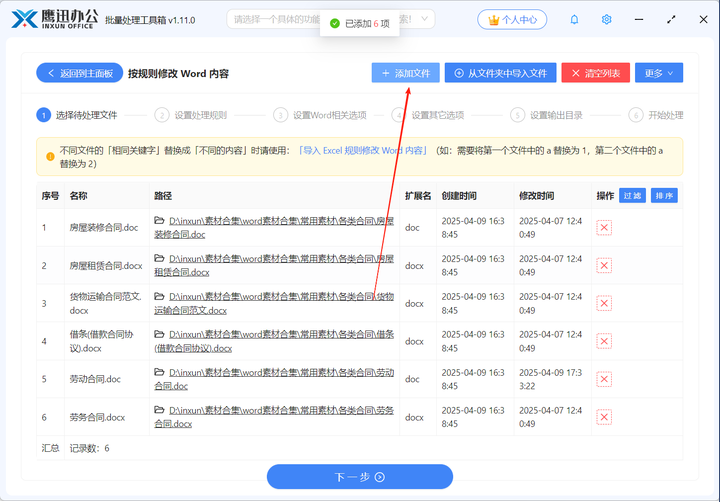Image resolution: width=720 pixels, height=504 pixels.
Task: Restore window size with diagonal arrow button
Action: point(671,19)
